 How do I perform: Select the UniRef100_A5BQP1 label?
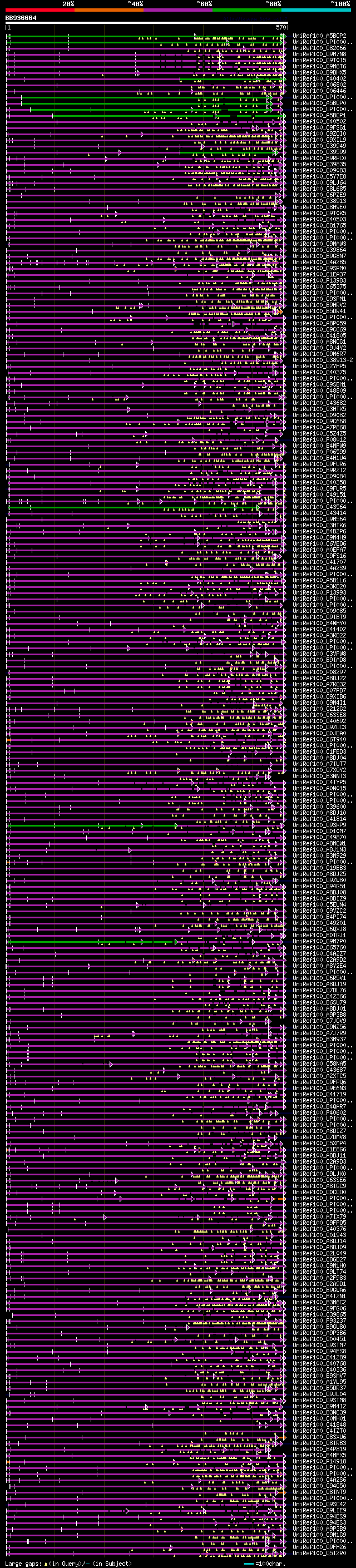click(319, 116)
